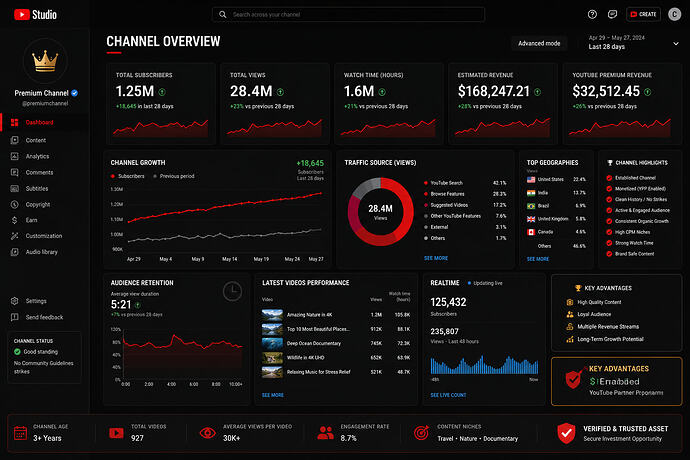Viewport: 690px width, 460px height.
Task: Click the High Quality Content icon
Action: [x=570, y=302]
